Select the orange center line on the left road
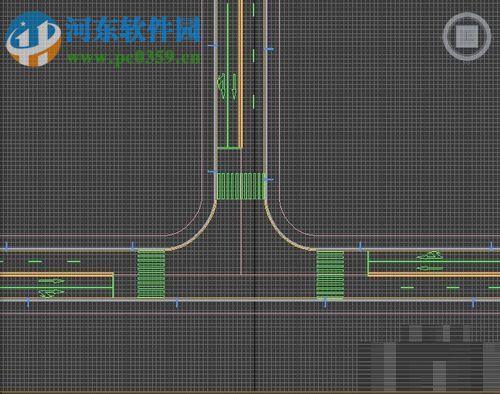The image size is (500, 394). click(57, 275)
